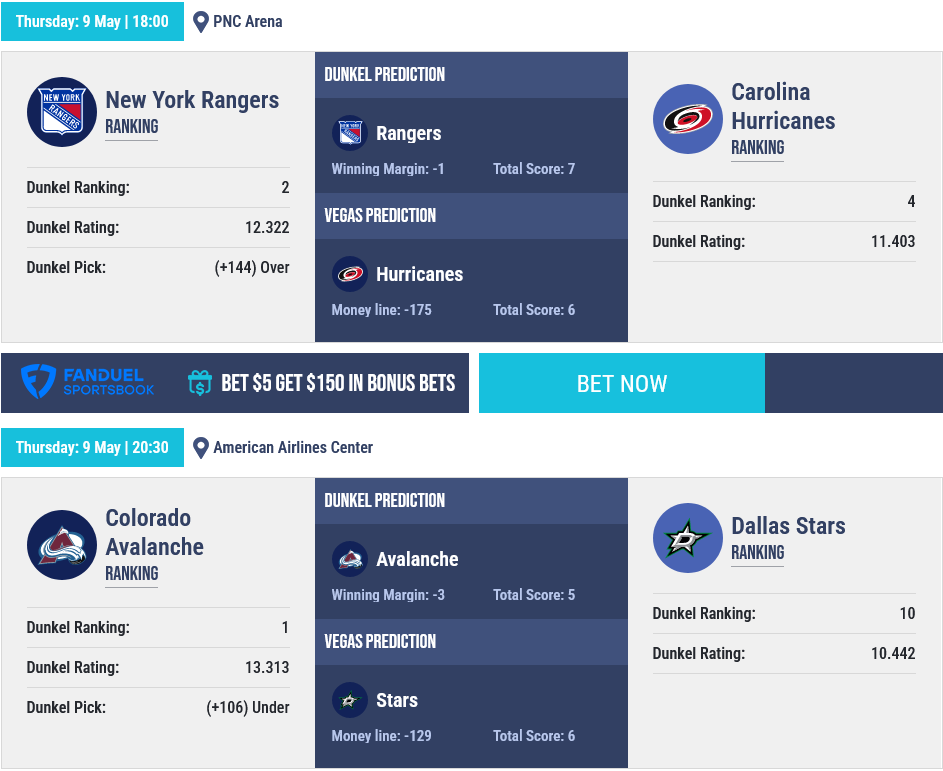Click small Rangers logo in Dunkel Prediction
This screenshot has width=943, height=771.
tap(350, 133)
